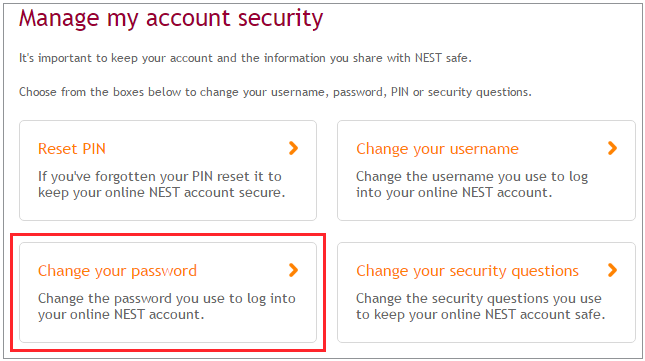Click the red highlight border around the password card
Viewport: 645px width, 361px height.
pyautogui.click(x=168, y=236)
